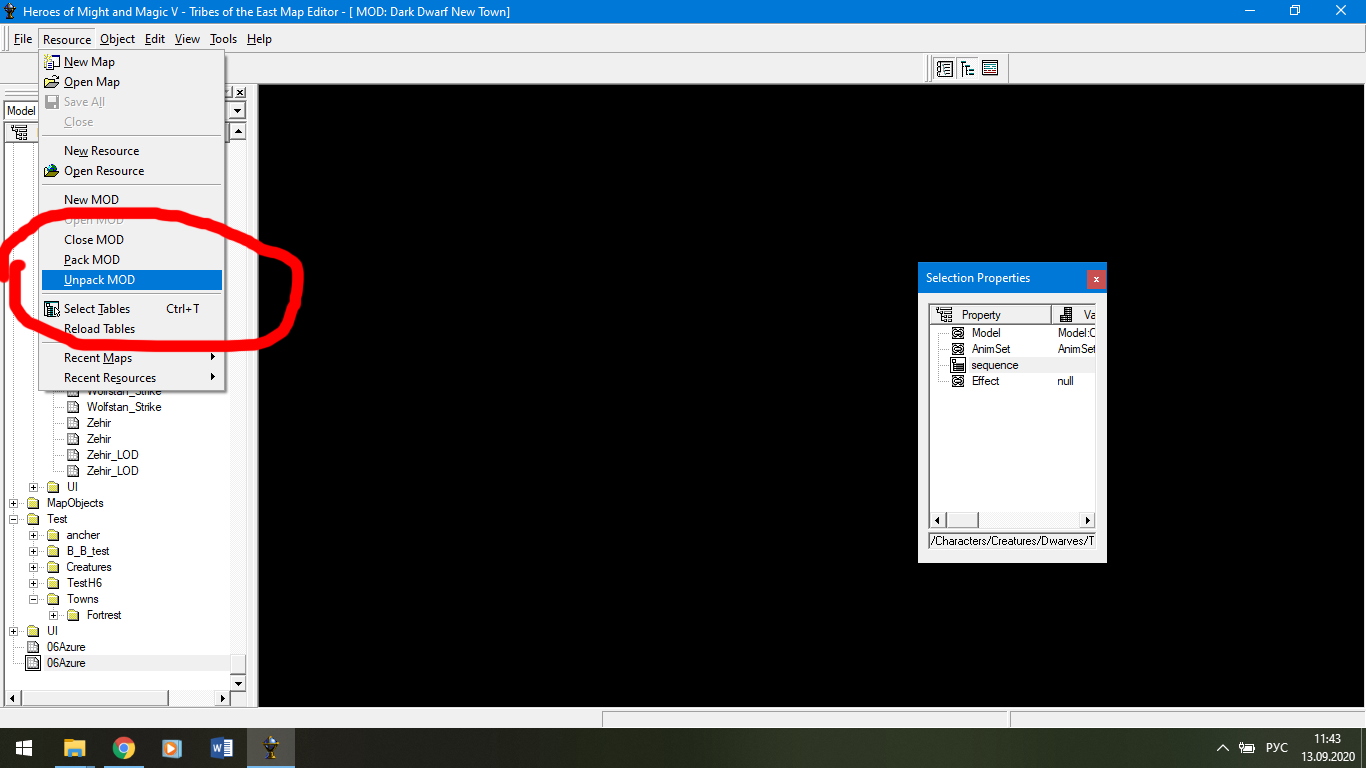Image resolution: width=1366 pixels, height=768 pixels.
Task: Click the Selection Properties scroll-right arrow
Action: coord(1088,520)
